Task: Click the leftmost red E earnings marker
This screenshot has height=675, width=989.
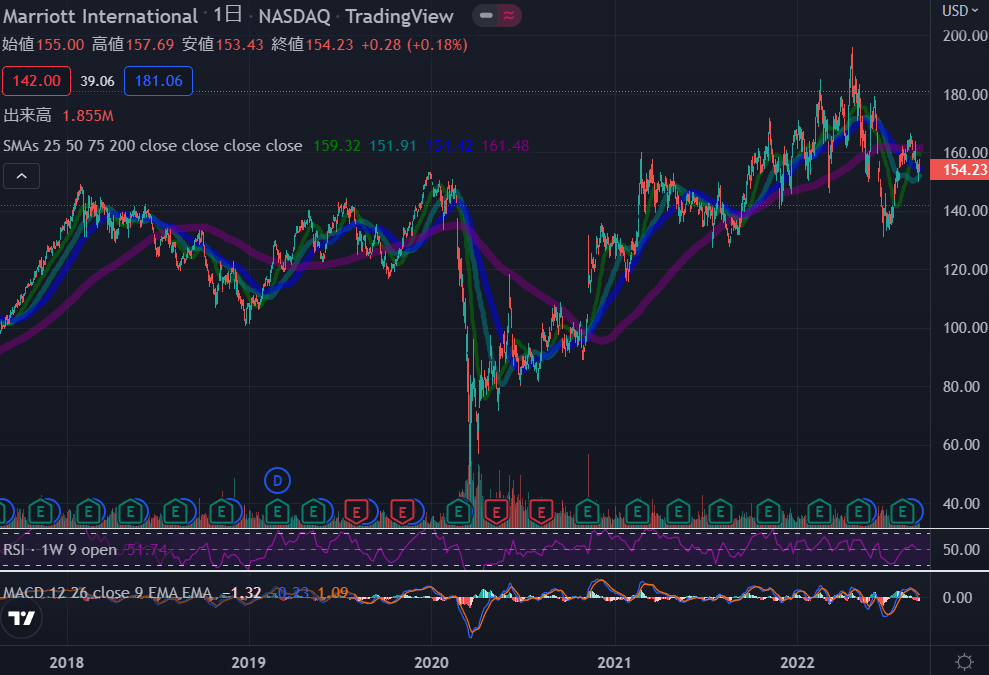Action: tap(356, 512)
